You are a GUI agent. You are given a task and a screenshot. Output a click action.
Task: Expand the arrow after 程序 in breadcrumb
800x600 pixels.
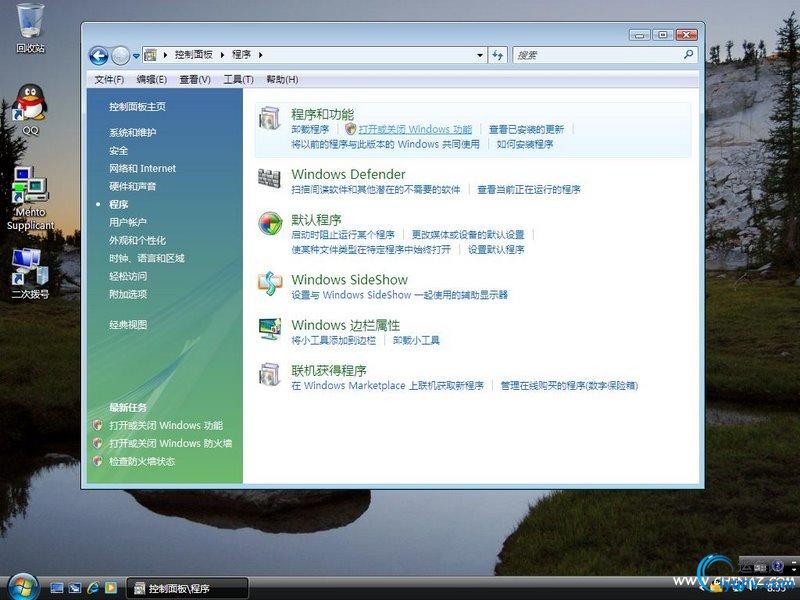pos(260,55)
